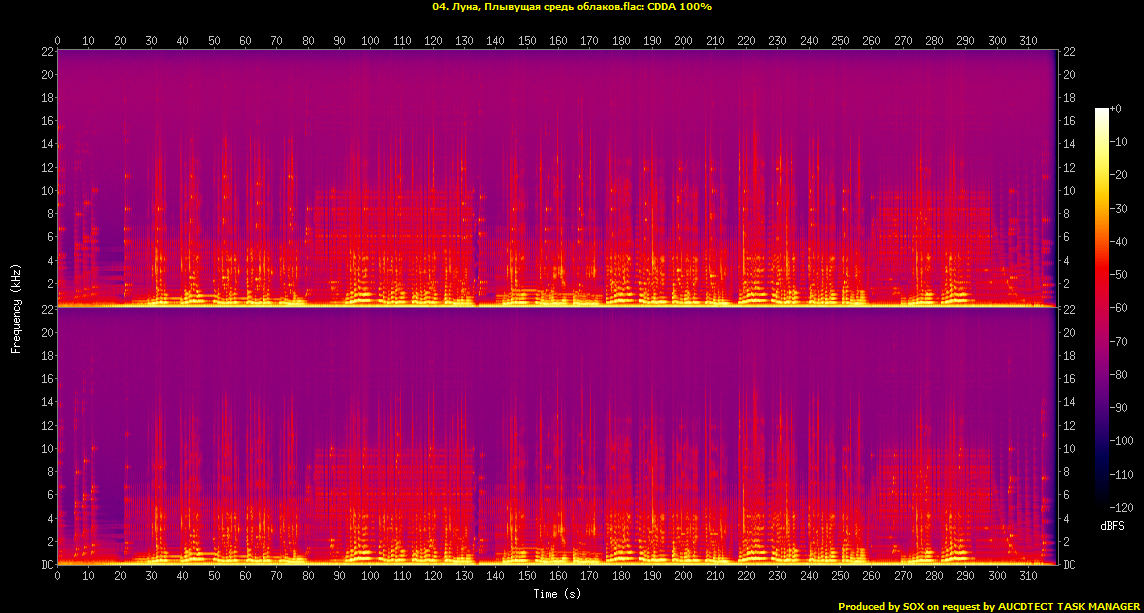1144x613 pixels.
Task: Click the "Produced by SOX" credit text
Action: 884,606
